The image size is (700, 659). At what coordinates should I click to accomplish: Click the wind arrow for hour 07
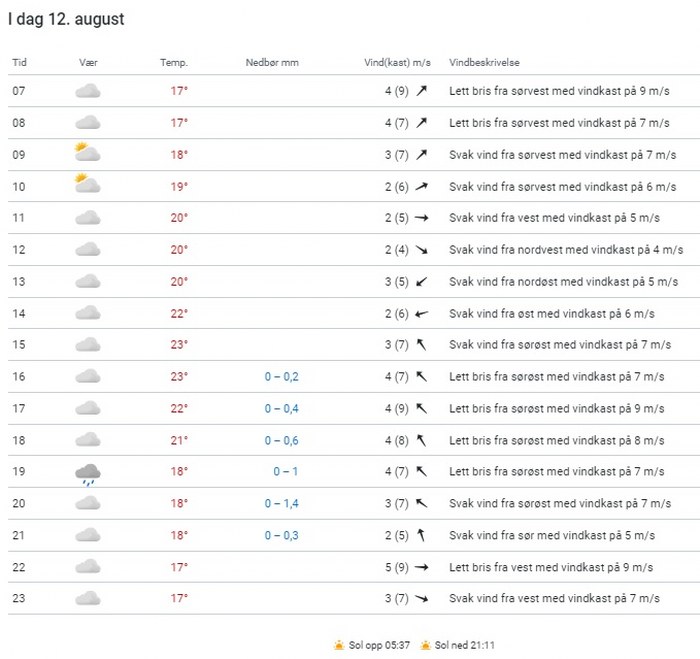pyautogui.click(x=422, y=91)
